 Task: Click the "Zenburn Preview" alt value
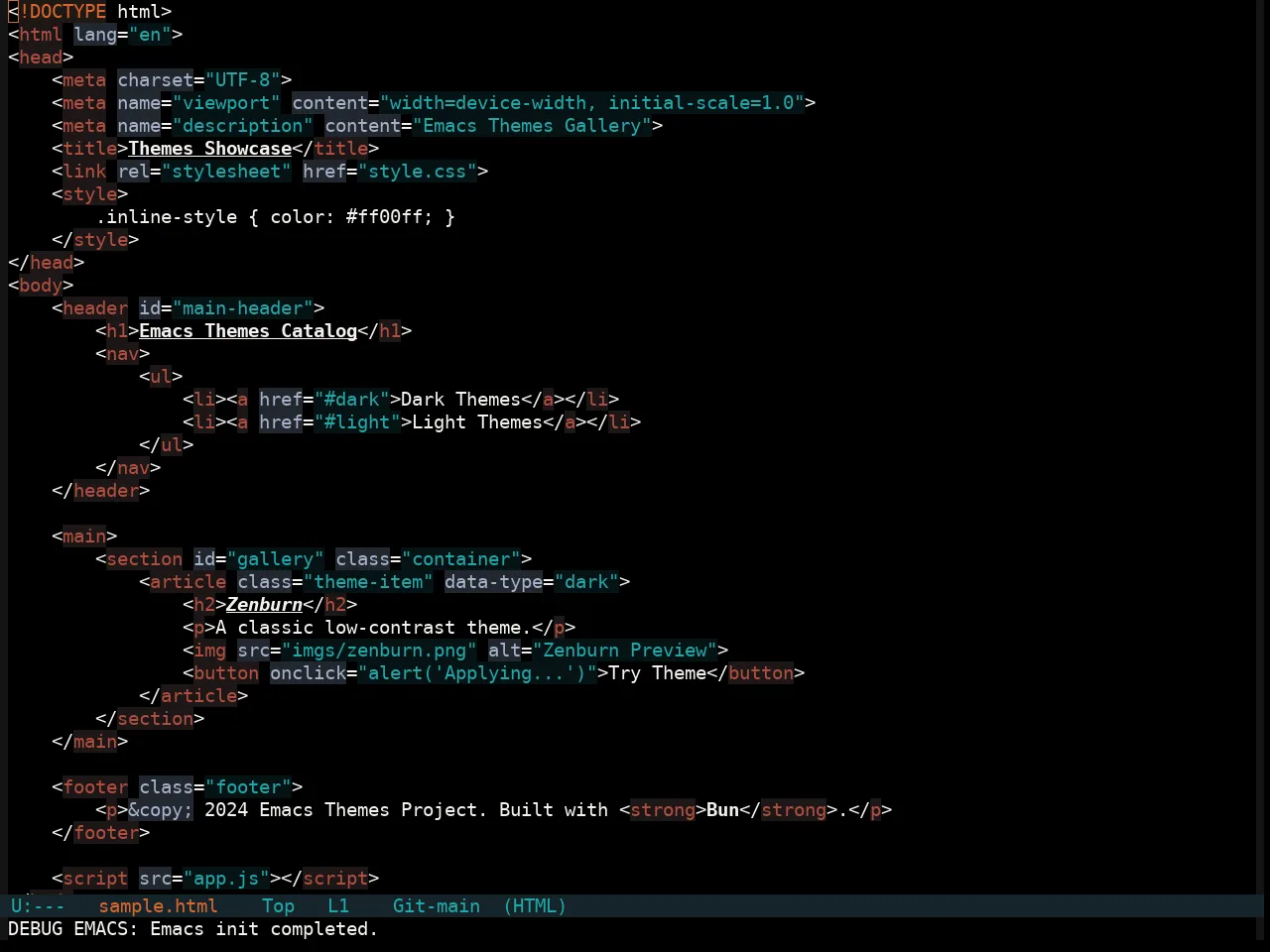625,651
